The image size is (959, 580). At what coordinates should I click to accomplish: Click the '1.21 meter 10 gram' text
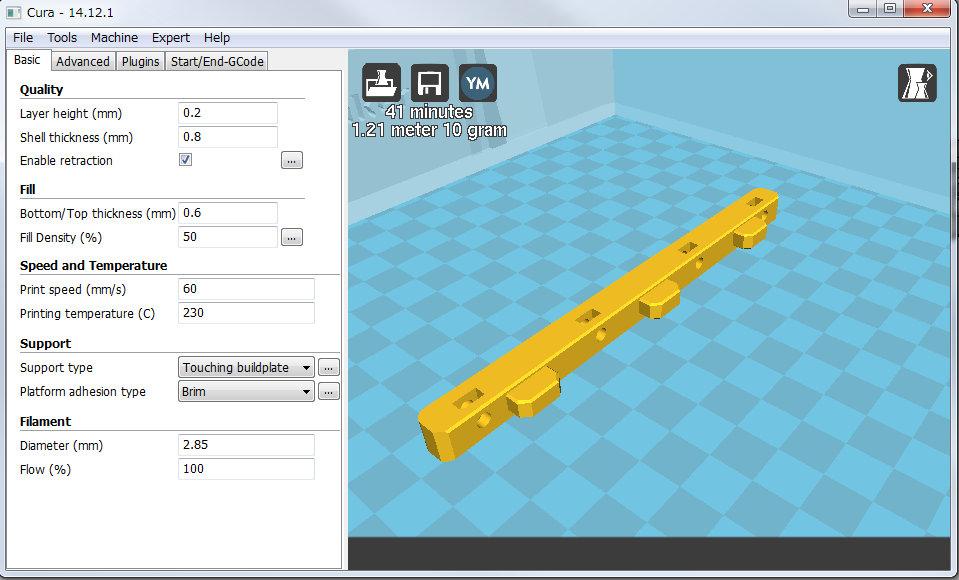pyautogui.click(x=429, y=130)
